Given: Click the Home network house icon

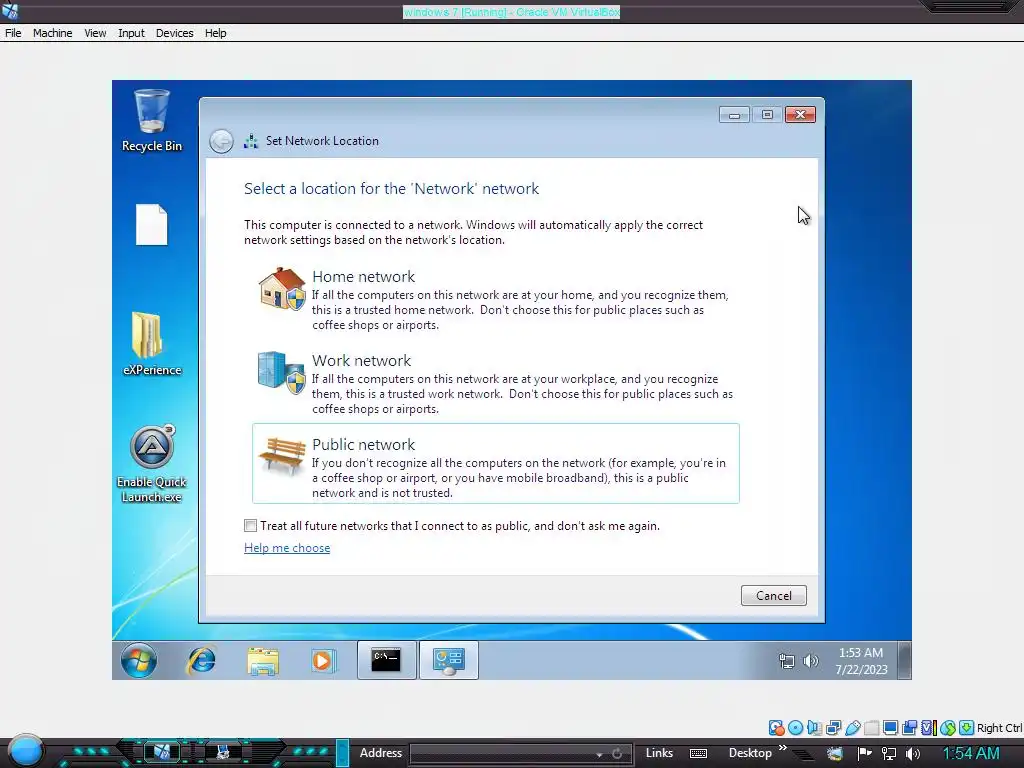Looking at the screenshot, I should click(x=282, y=288).
